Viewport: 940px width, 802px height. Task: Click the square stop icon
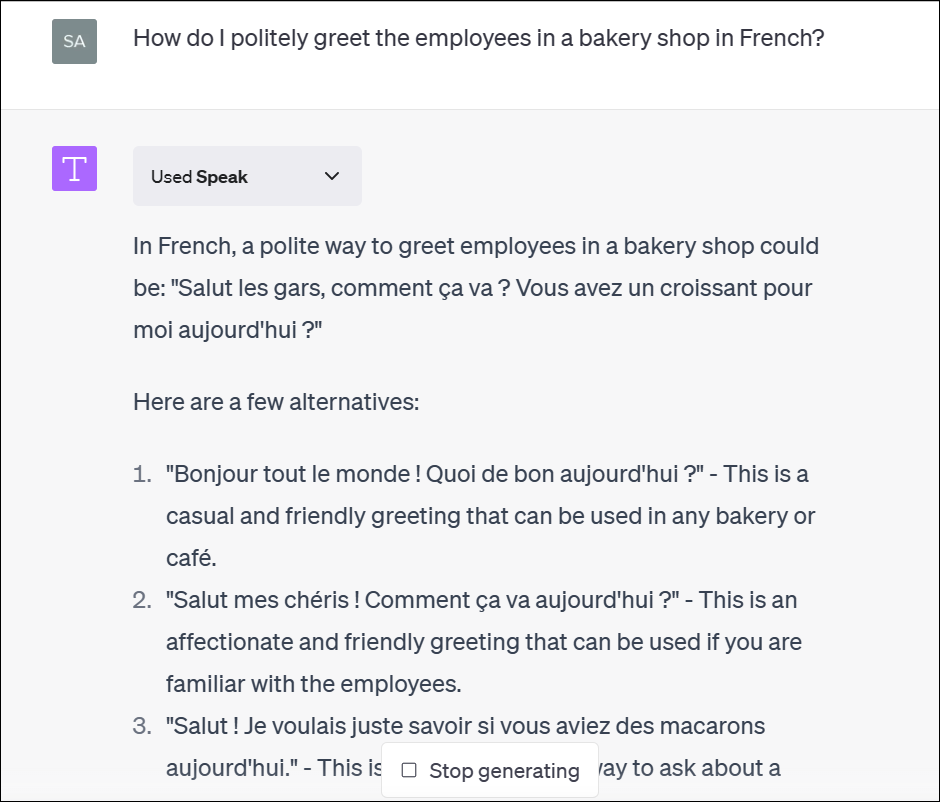pos(409,770)
